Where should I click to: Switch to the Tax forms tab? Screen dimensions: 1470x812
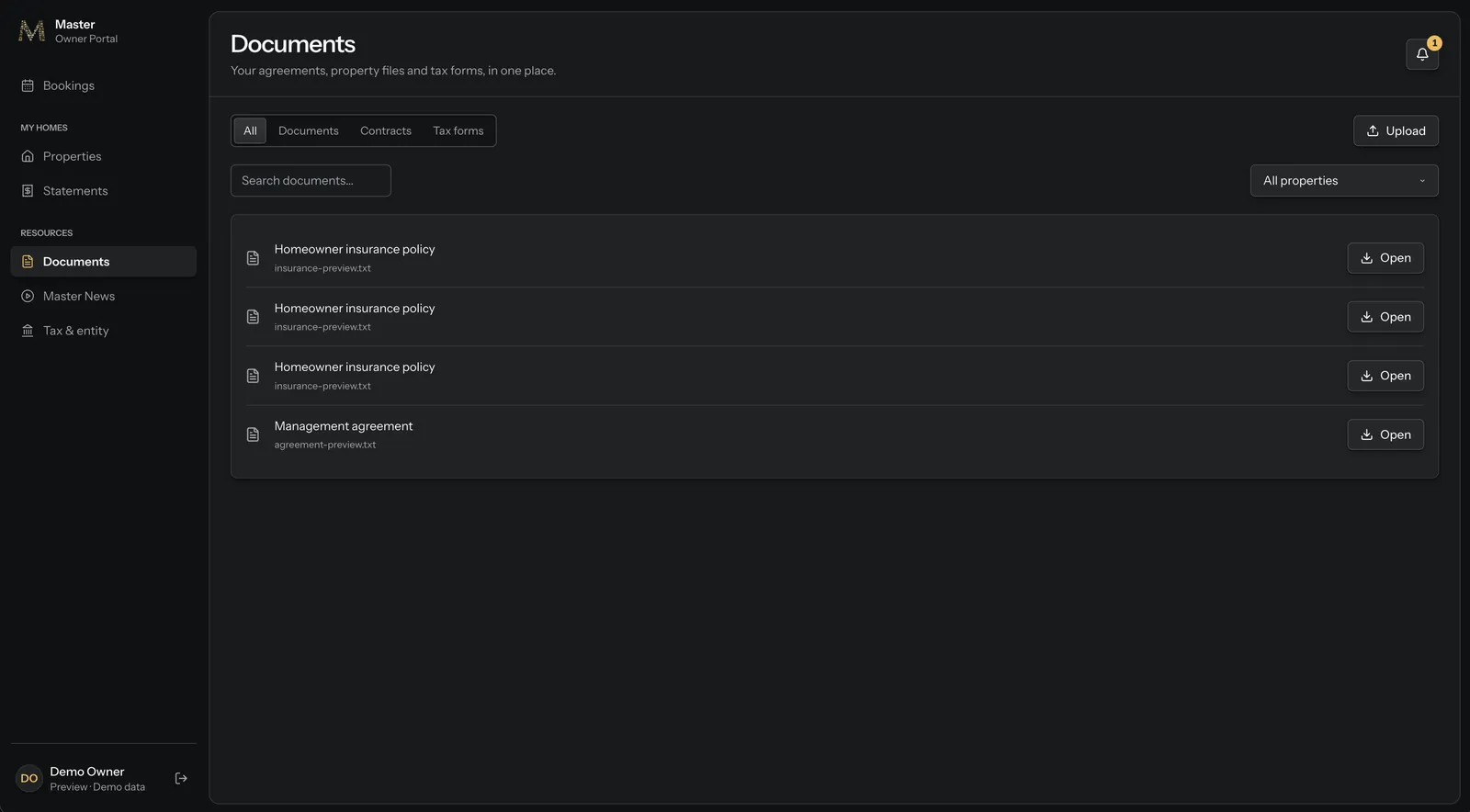[x=458, y=130]
